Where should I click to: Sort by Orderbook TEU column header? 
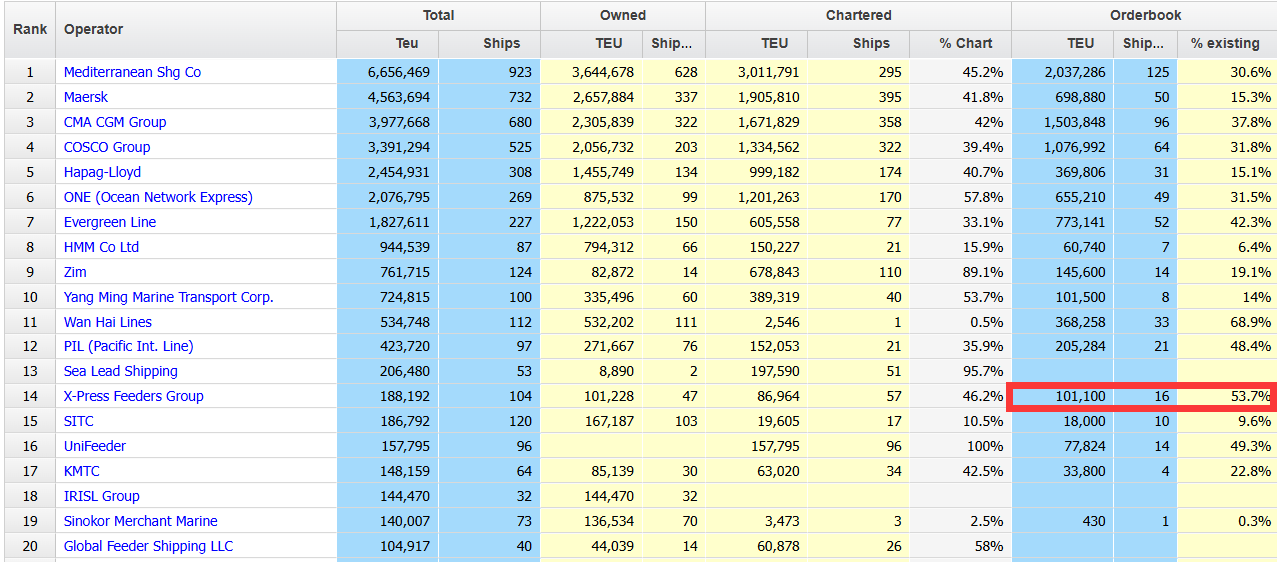click(1063, 43)
